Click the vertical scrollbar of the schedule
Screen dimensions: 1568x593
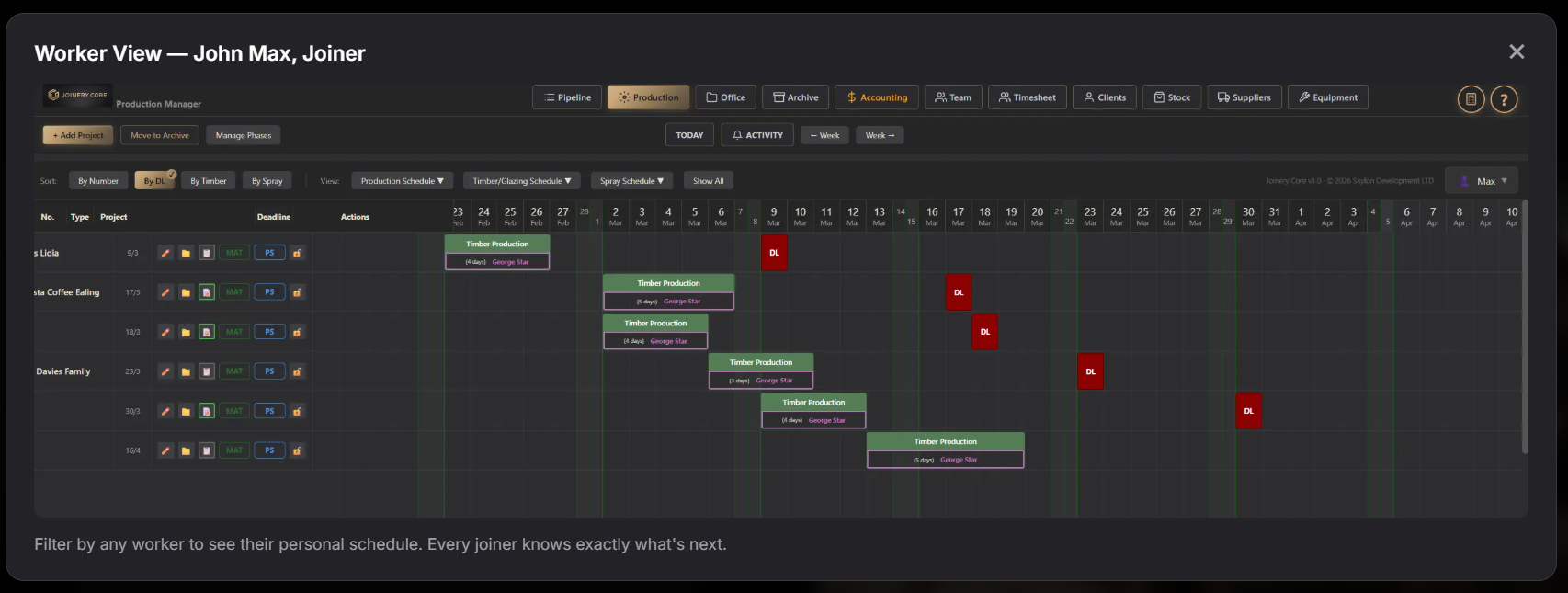pyautogui.click(x=1524, y=328)
